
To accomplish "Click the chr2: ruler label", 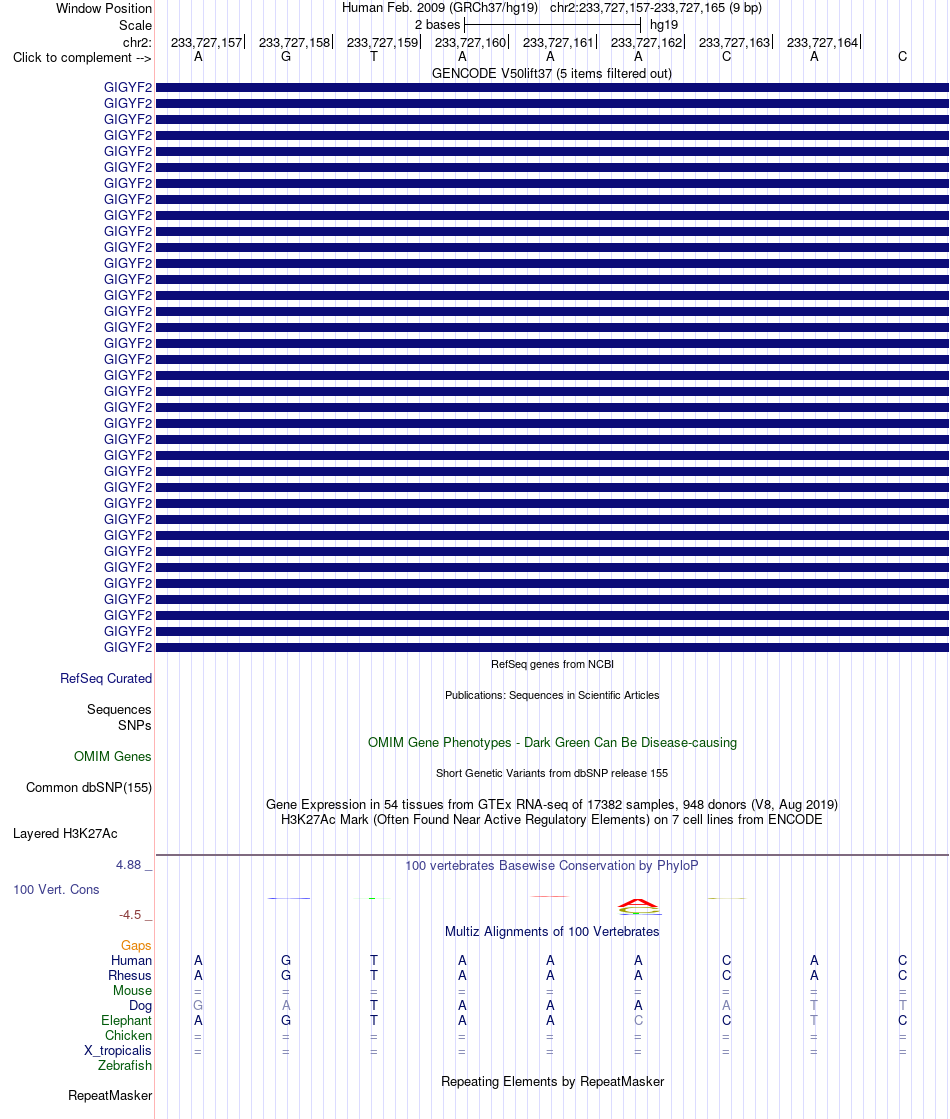I will (137, 42).
